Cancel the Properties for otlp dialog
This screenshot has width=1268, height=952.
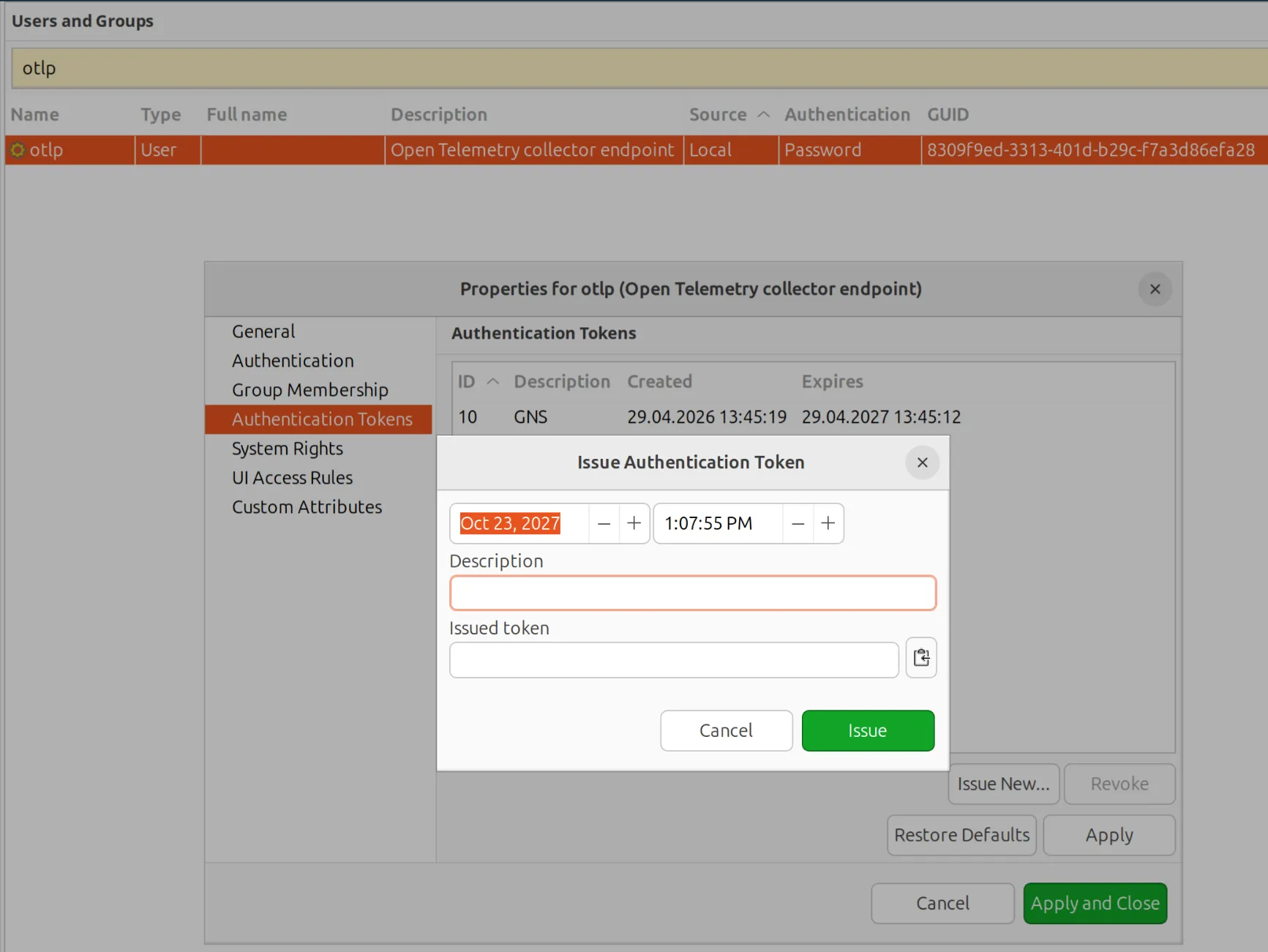tap(942, 903)
